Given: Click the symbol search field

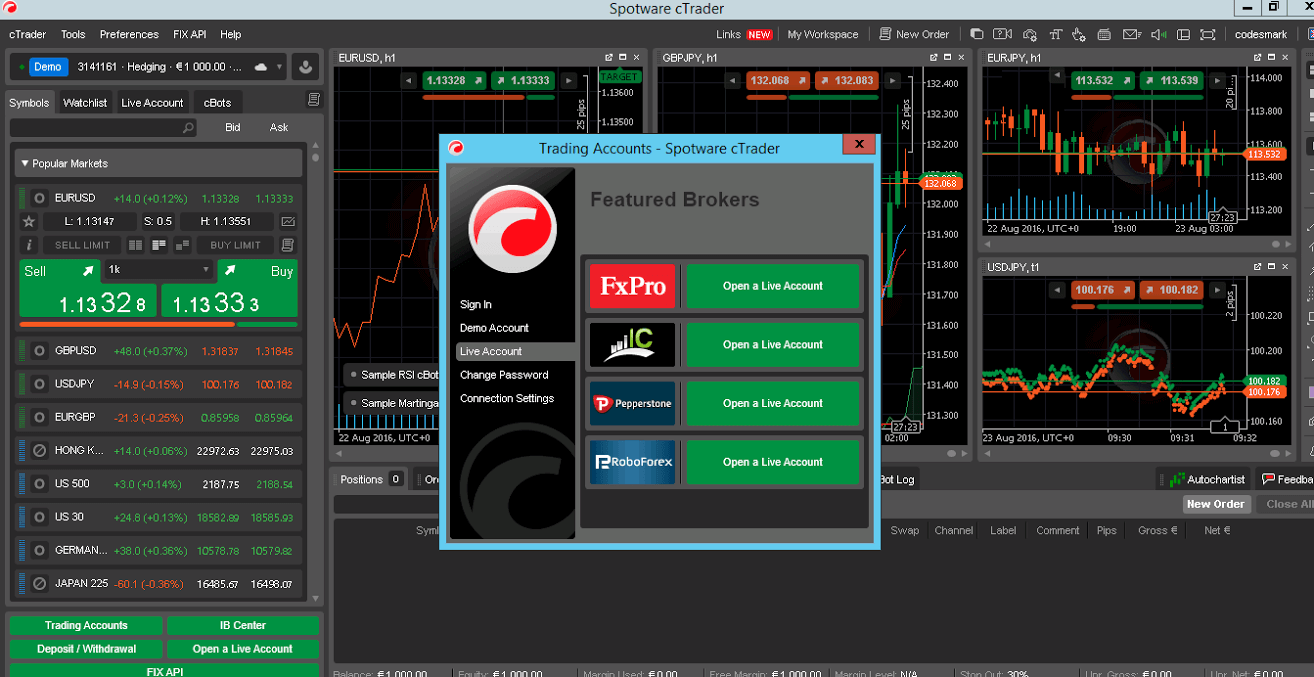Looking at the screenshot, I should 103,128.
